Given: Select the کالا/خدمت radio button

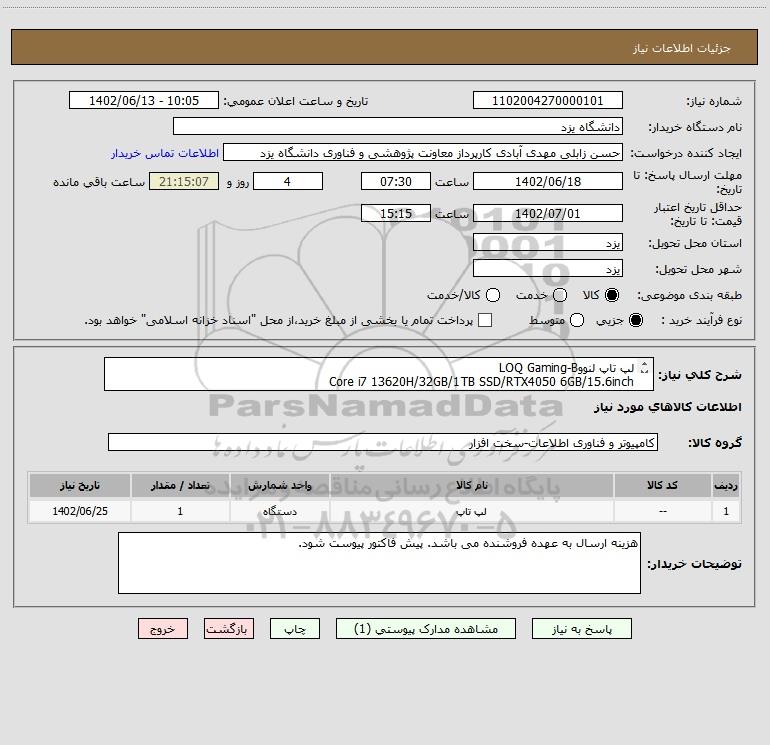Looking at the screenshot, I should (493, 295).
